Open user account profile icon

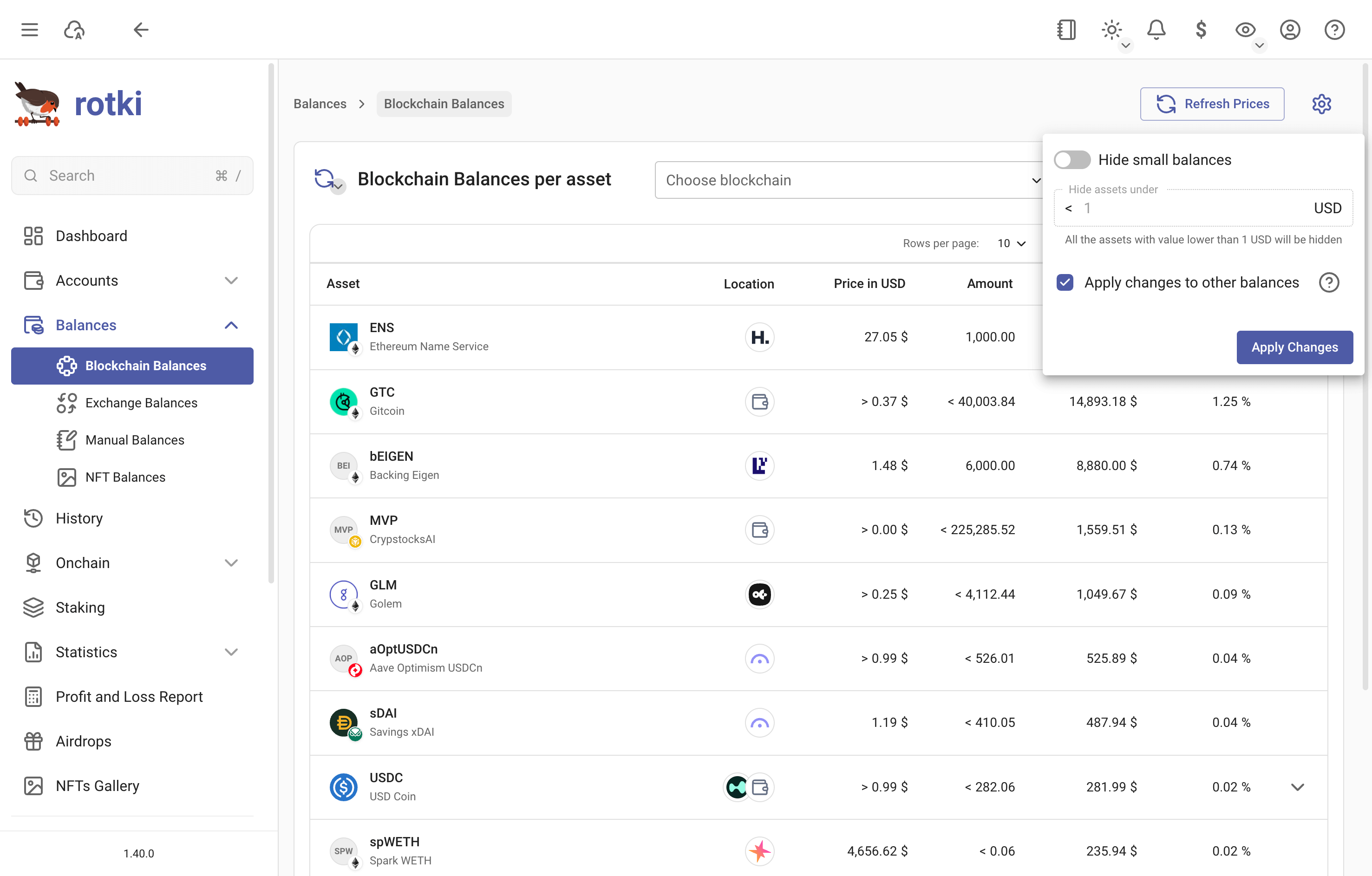pyautogui.click(x=1290, y=30)
